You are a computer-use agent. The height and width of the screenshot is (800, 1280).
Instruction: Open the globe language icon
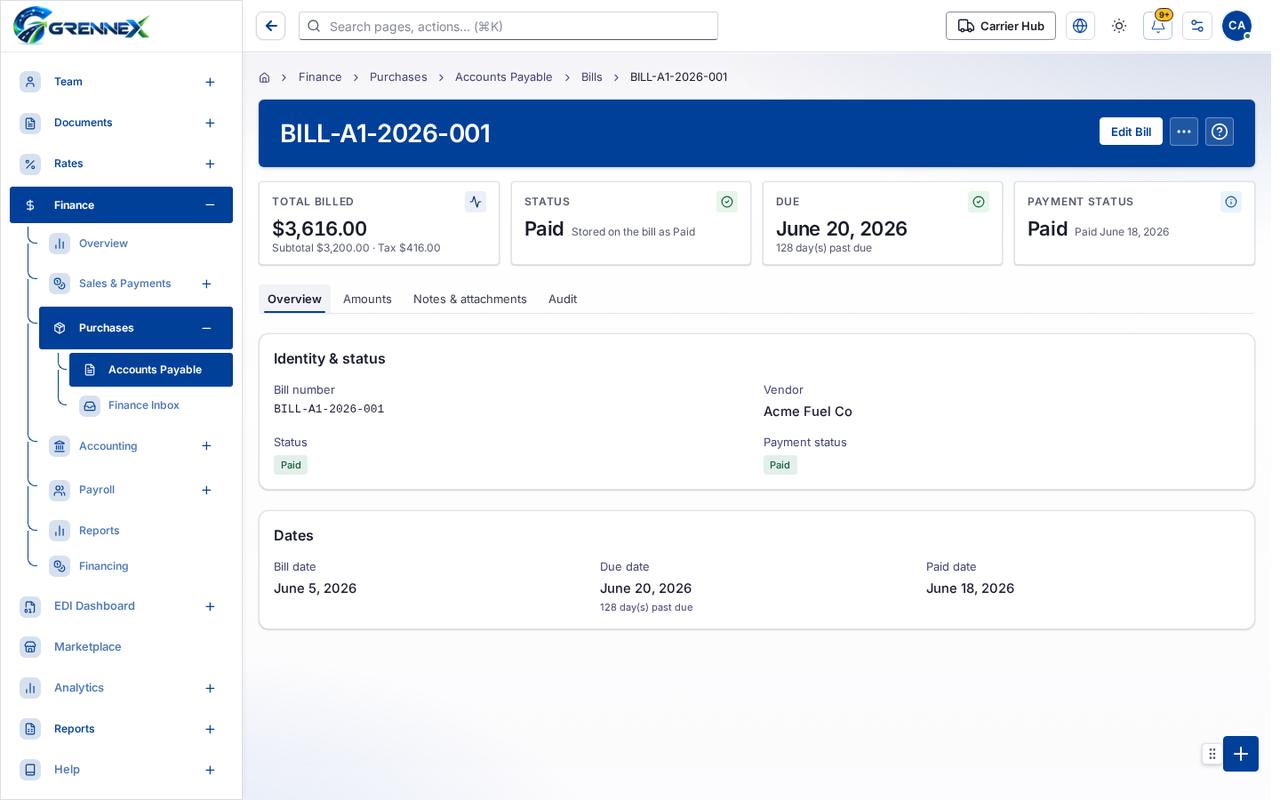click(x=1080, y=26)
